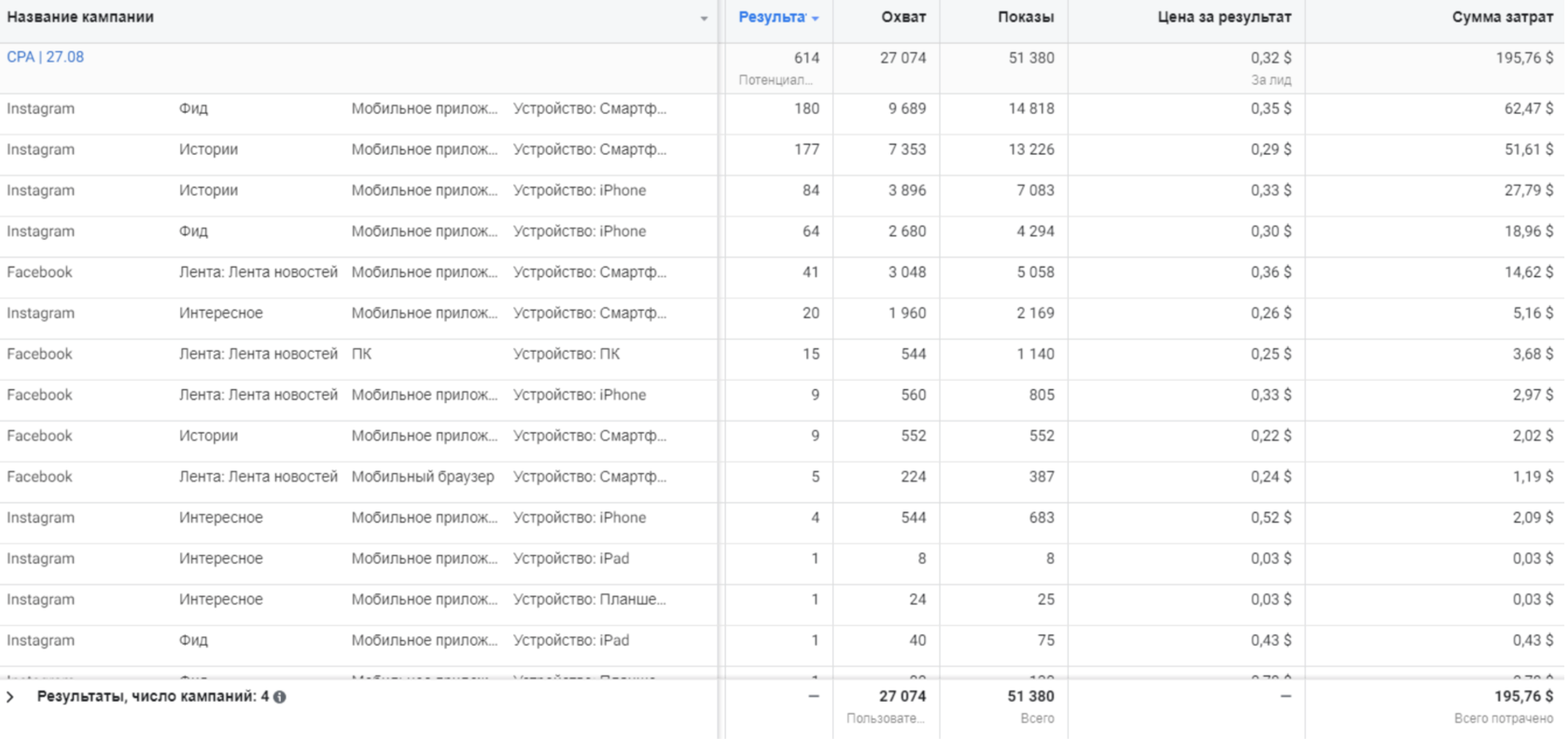The height and width of the screenshot is (739, 1568).
Task: Select the reach value 224
Action: (913, 477)
